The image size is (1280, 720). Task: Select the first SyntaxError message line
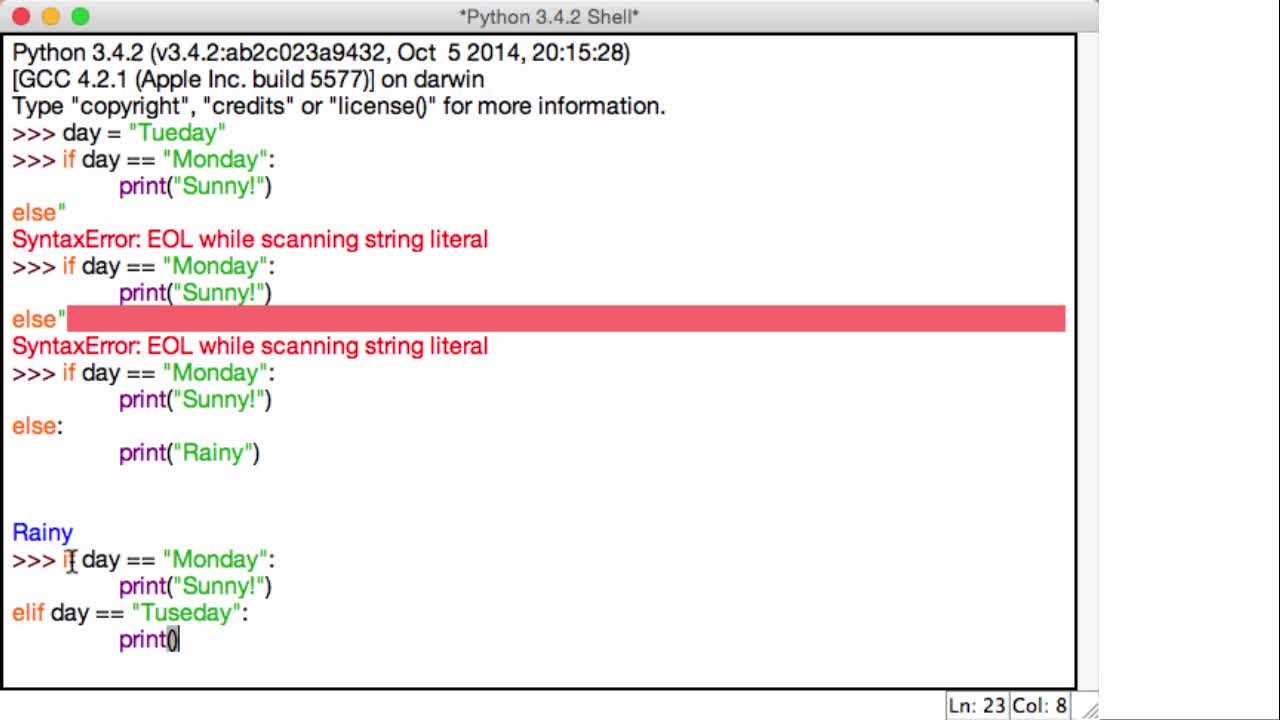click(x=250, y=239)
